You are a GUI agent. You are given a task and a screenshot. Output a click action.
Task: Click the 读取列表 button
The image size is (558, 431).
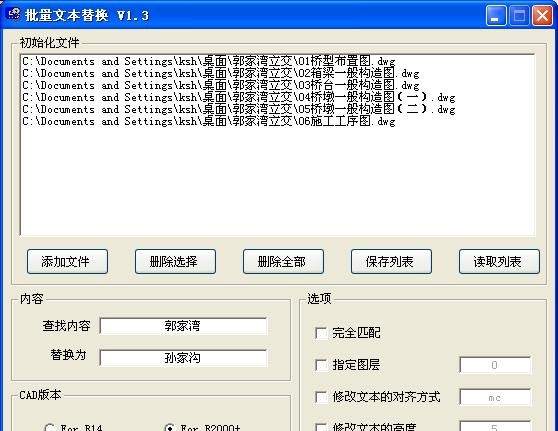499,262
